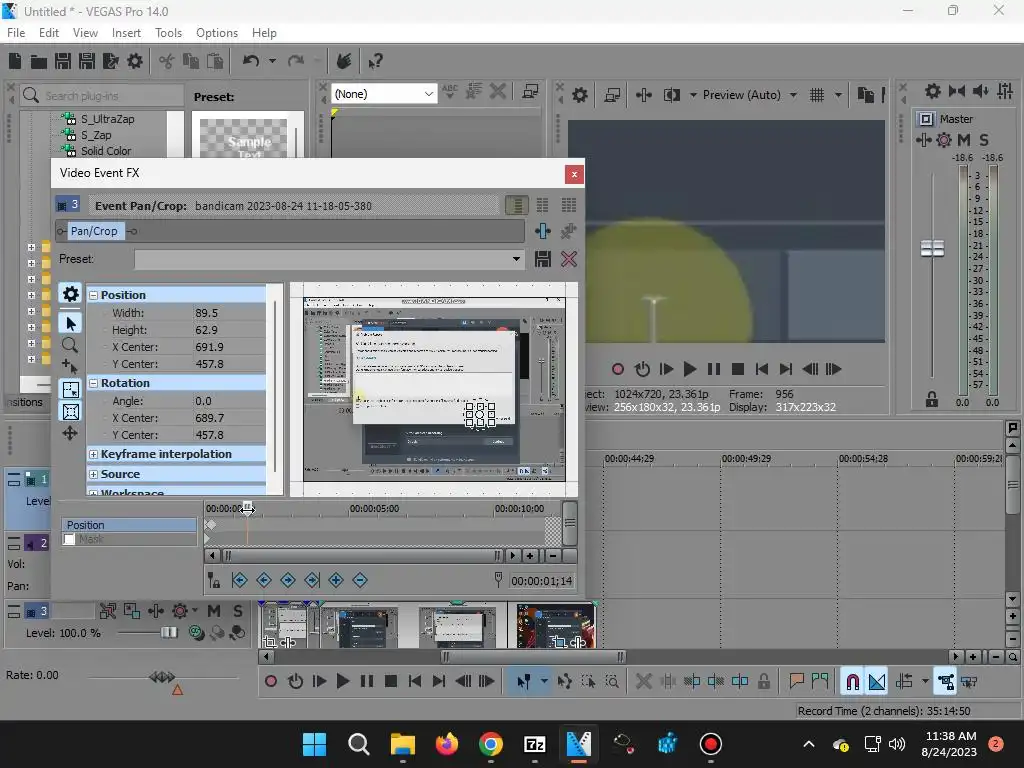The width and height of the screenshot is (1024, 768).
Task: Play from the preview window transport
Action: pos(689,369)
